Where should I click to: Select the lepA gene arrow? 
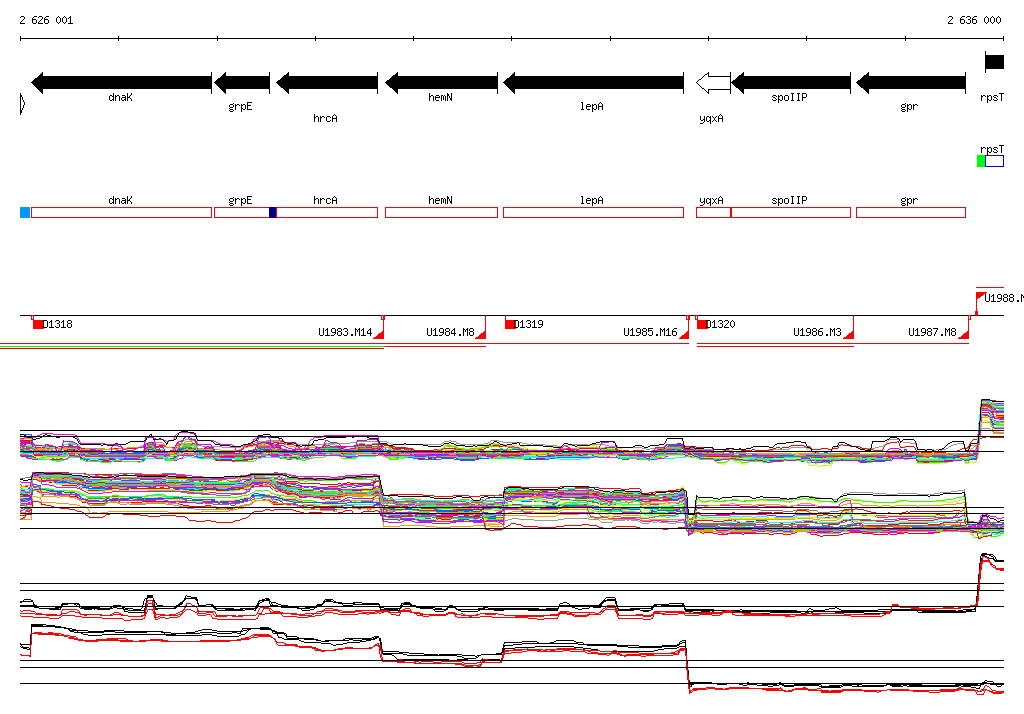pyautogui.click(x=593, y=83)
